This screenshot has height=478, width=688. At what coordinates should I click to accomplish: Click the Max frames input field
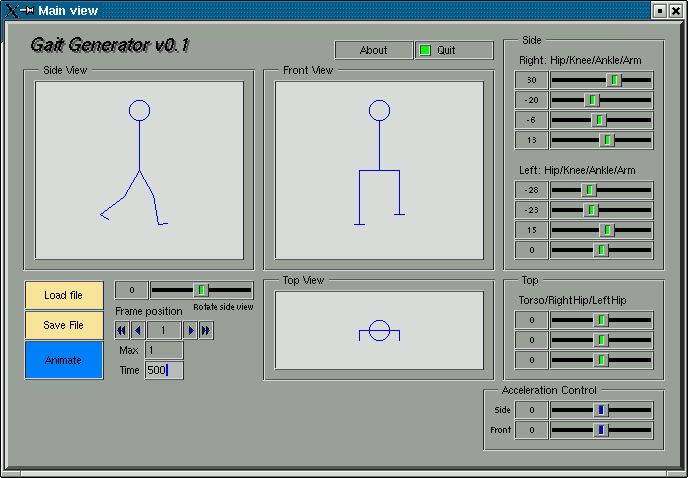164,350
